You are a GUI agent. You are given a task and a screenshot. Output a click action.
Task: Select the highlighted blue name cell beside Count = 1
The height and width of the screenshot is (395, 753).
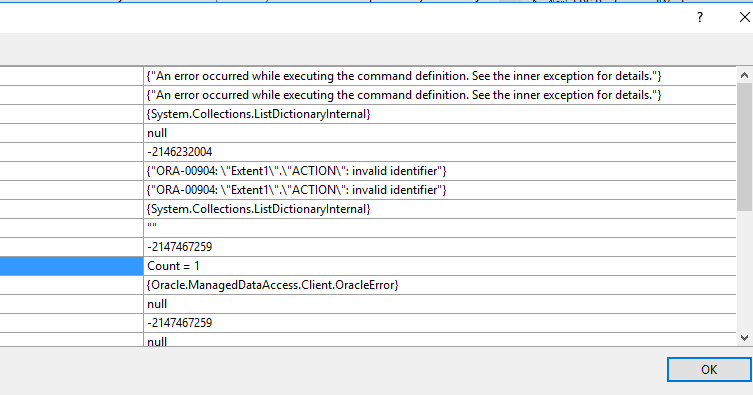pyautogui.click(x=72, y=266)
